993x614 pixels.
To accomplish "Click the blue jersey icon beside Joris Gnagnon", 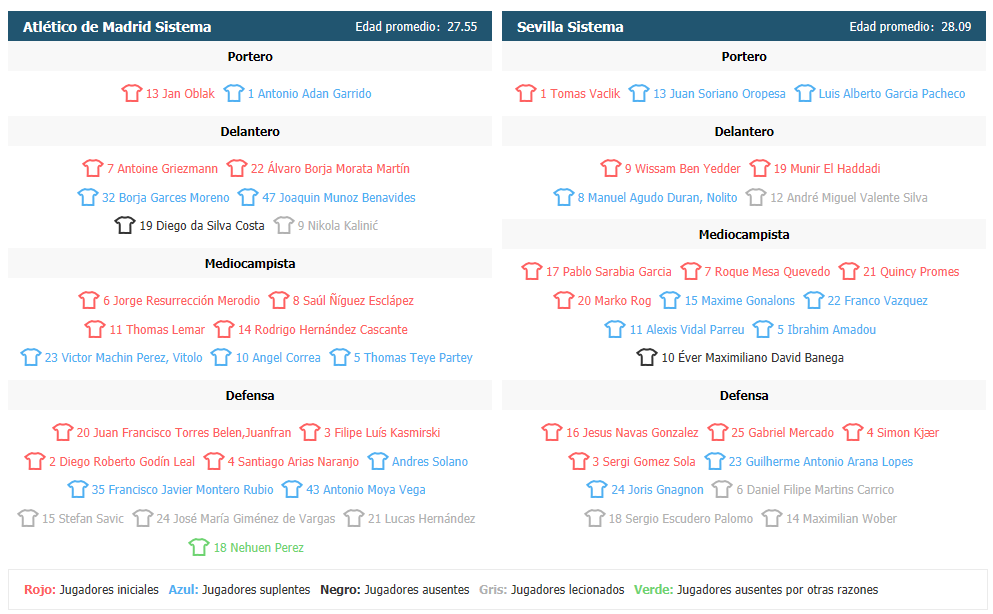I will pos(597,489).
